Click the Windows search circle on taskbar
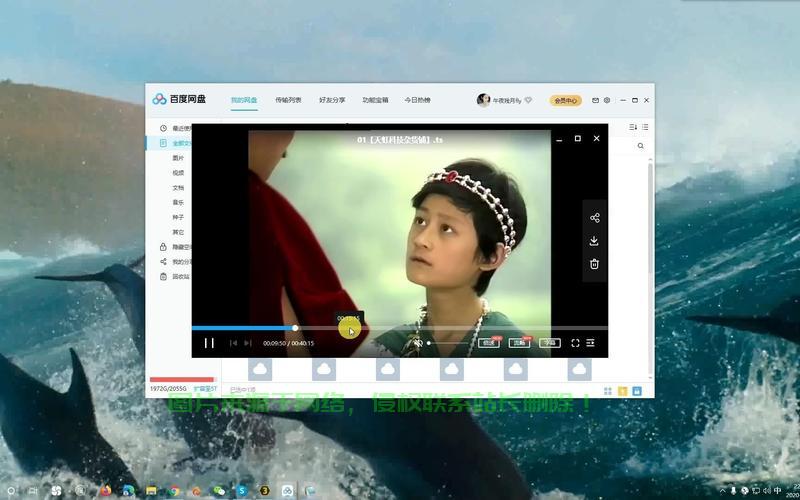 11,491
